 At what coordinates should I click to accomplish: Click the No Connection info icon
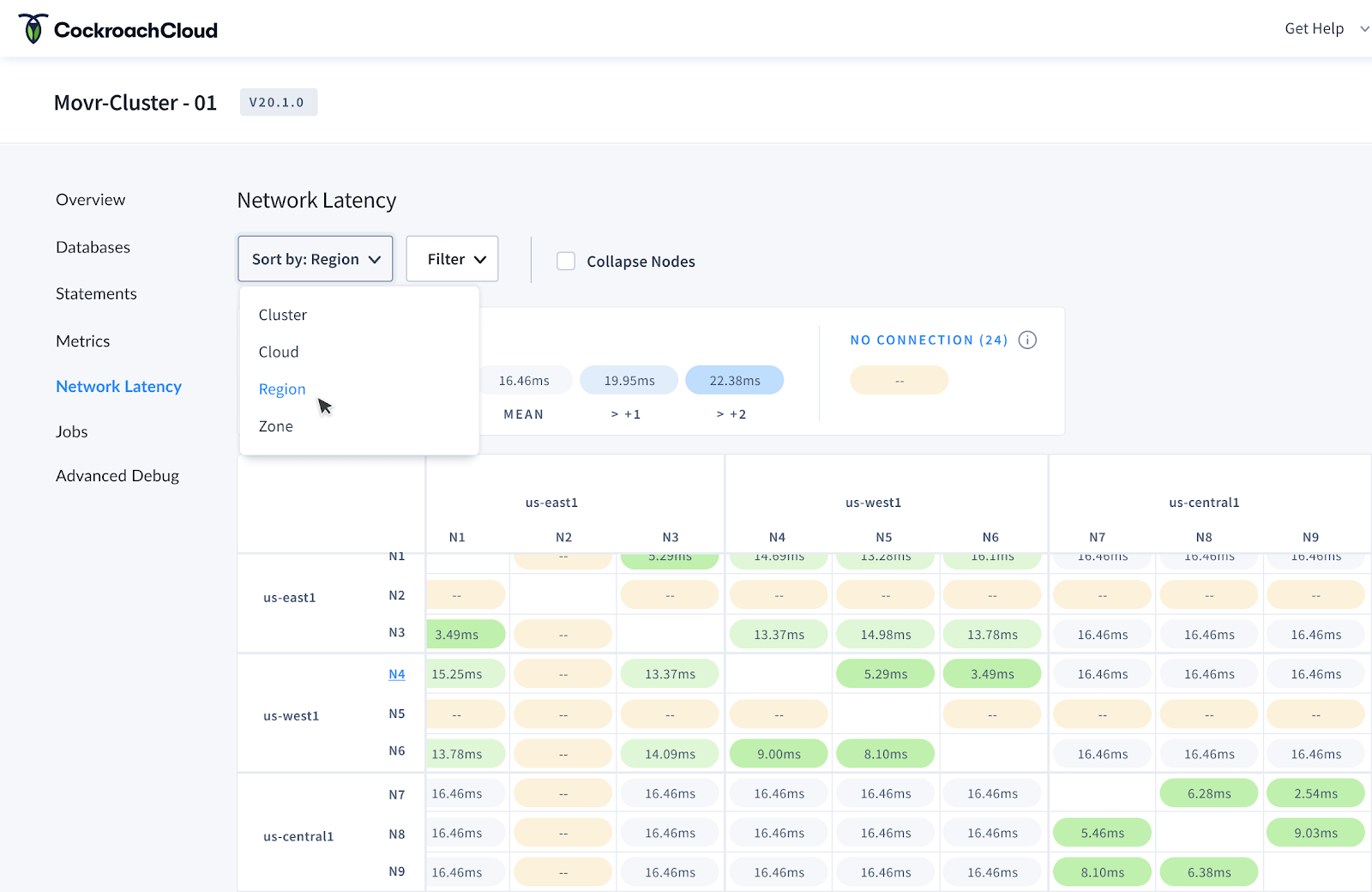tap(1027, 341)
